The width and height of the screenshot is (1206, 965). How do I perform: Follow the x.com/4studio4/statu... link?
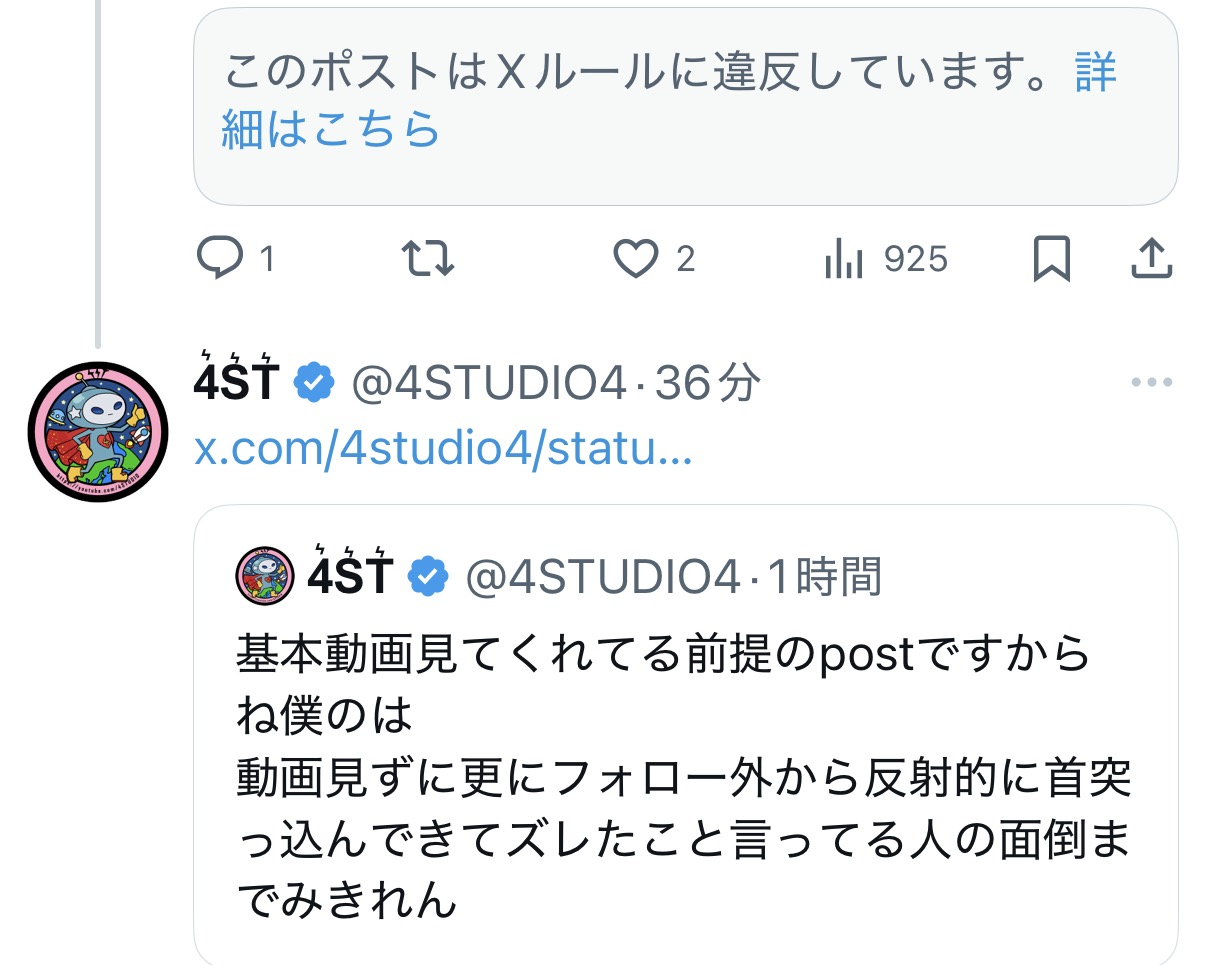click(x=443, y=451)
